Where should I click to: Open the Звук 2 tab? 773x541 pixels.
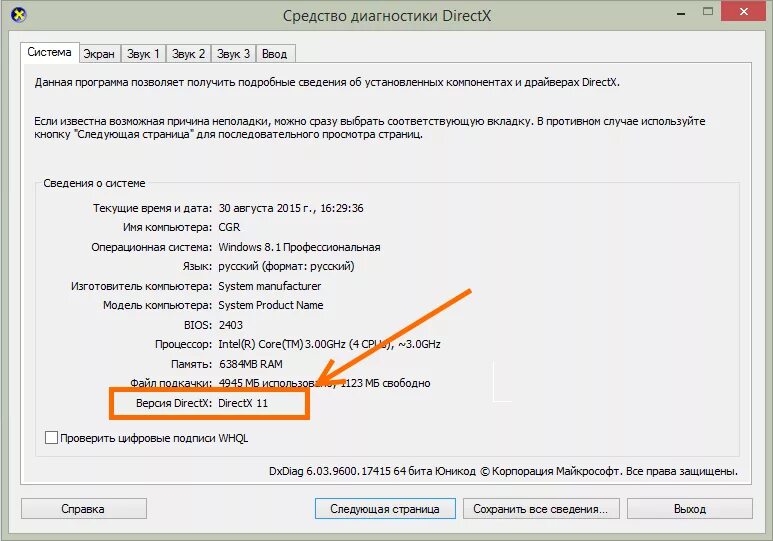coord(188,54)
